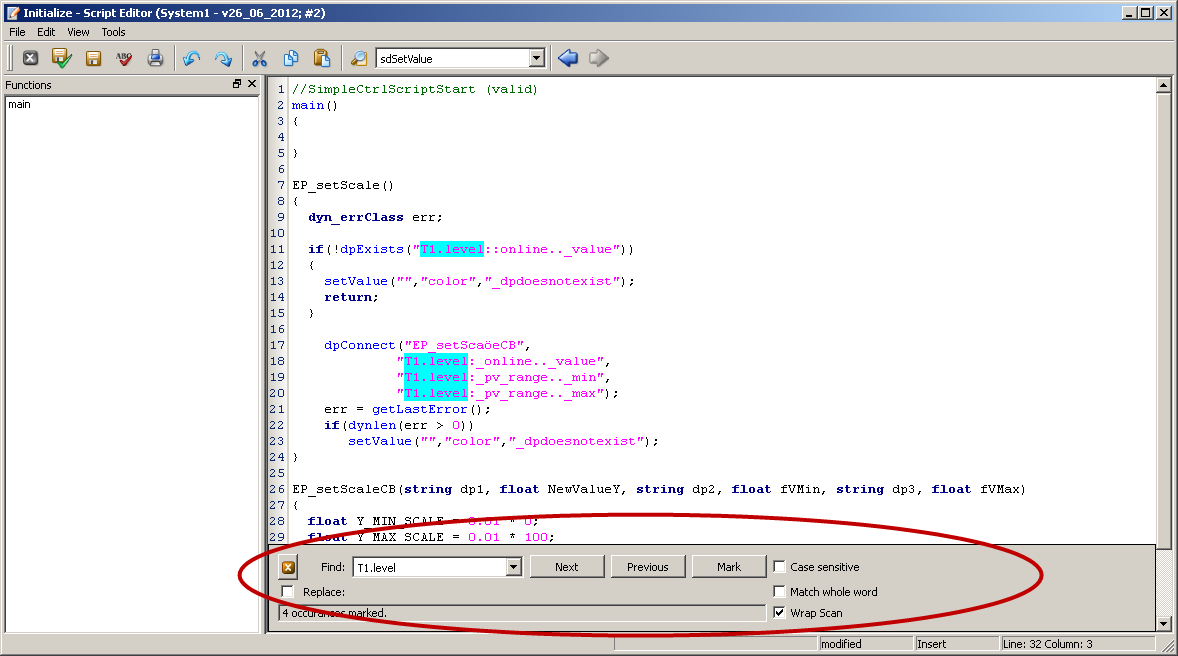Click the Save floppy disk icon
Viewport: 1178px width, 656px height.
93,58
